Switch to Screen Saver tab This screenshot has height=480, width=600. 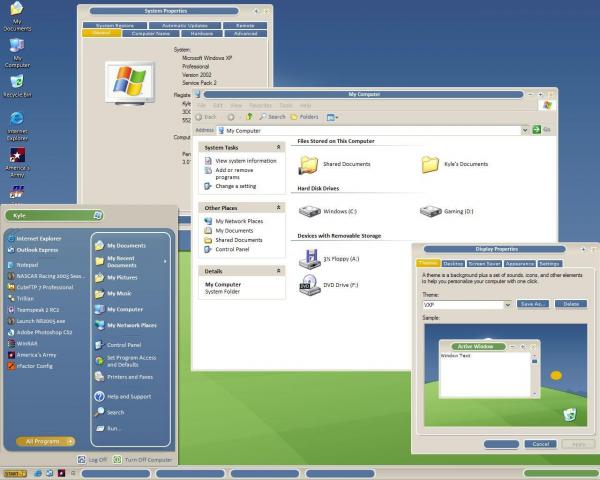(484, 264)
